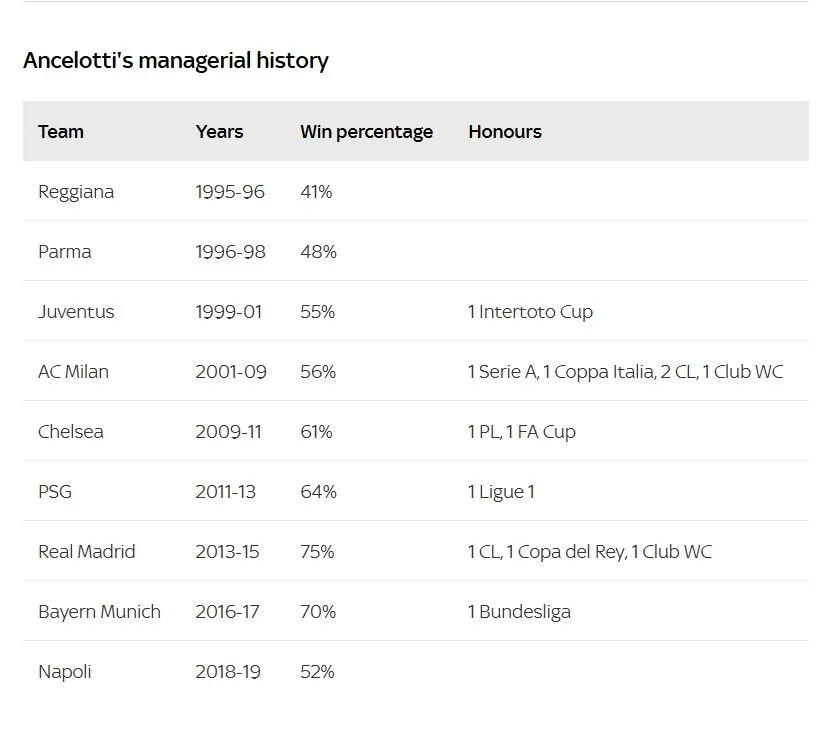The width and height of the screenshot is (822, 739).
Task: Click the Juventus team cell
Action: (x=76, y=311)
